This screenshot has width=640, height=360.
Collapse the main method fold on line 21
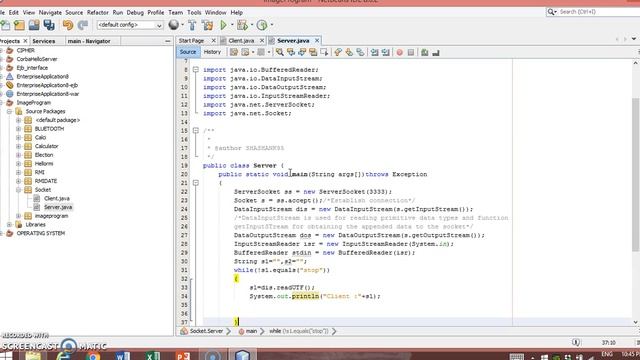(196, 183)
